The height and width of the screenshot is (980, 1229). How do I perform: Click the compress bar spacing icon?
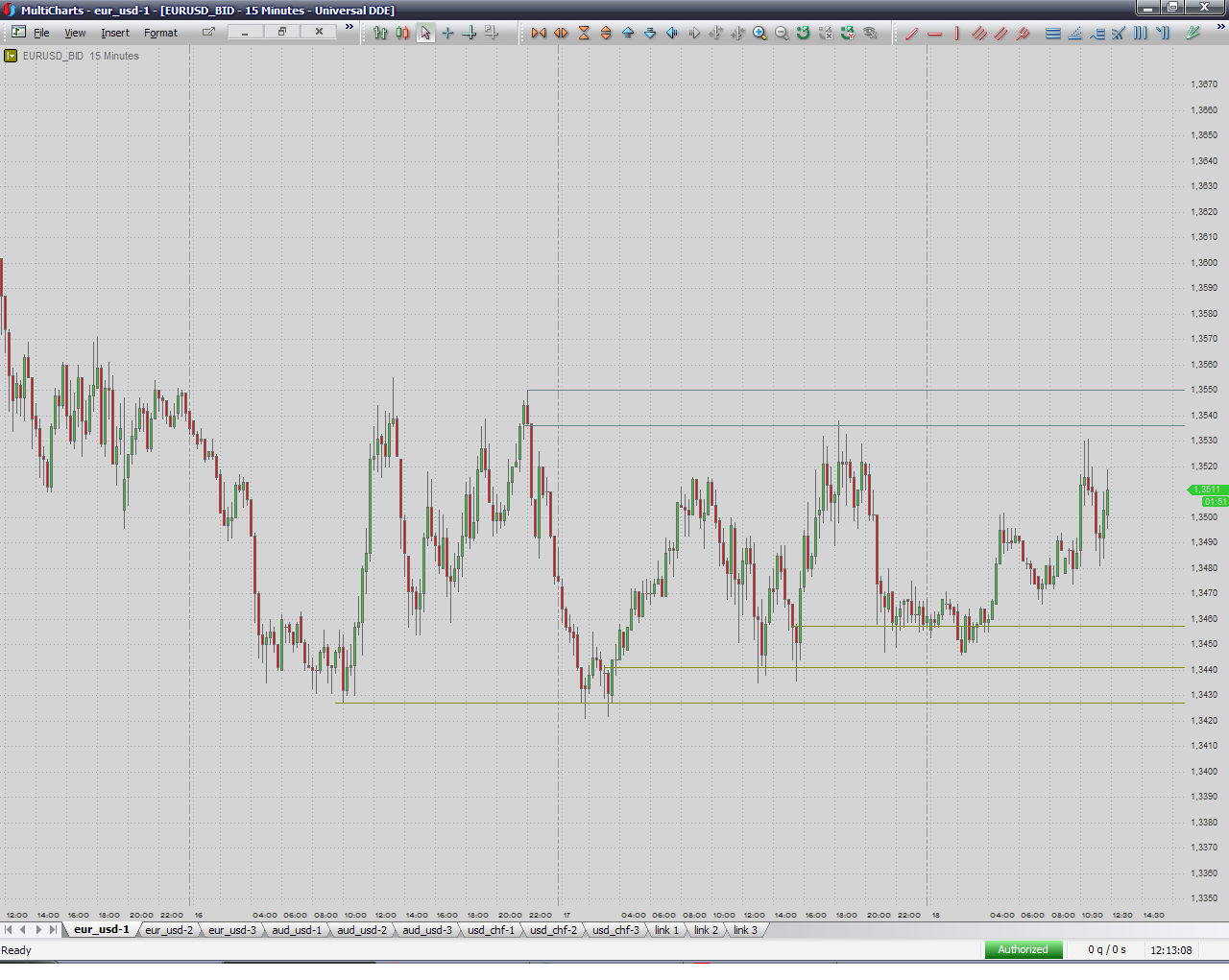(x=539, y=33)
